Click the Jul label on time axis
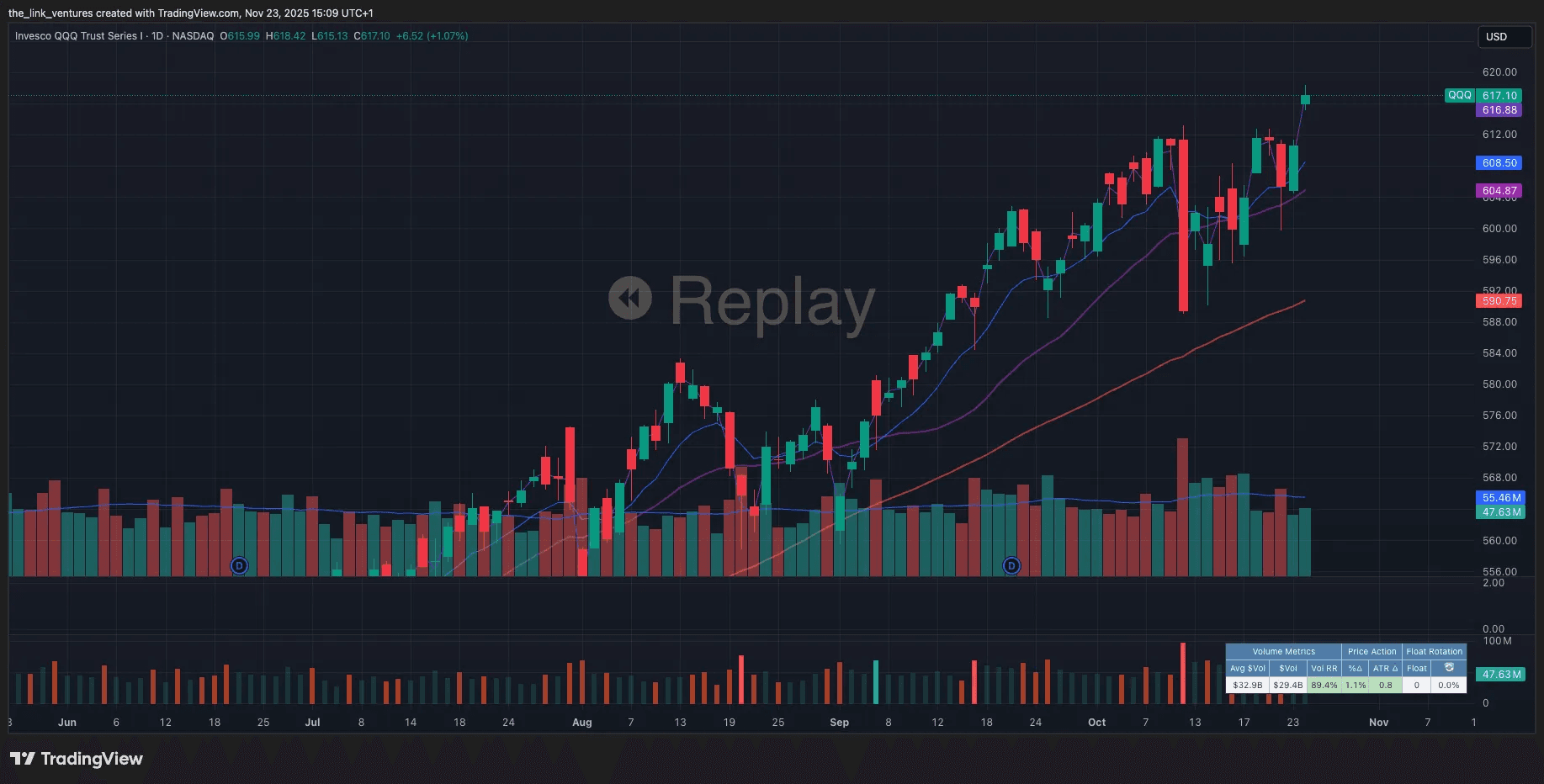The image size is (1544, 784). coord(312,723)
